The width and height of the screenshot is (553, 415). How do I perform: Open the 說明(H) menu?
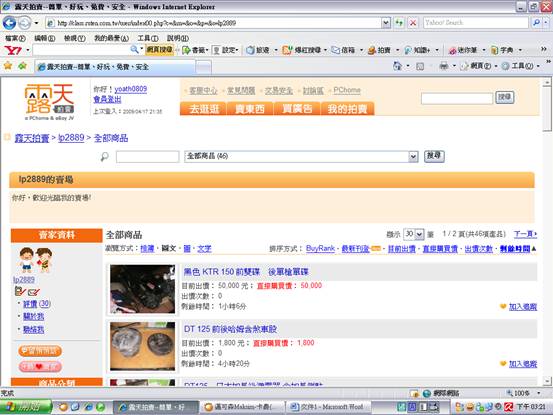[x=177, y=38]
